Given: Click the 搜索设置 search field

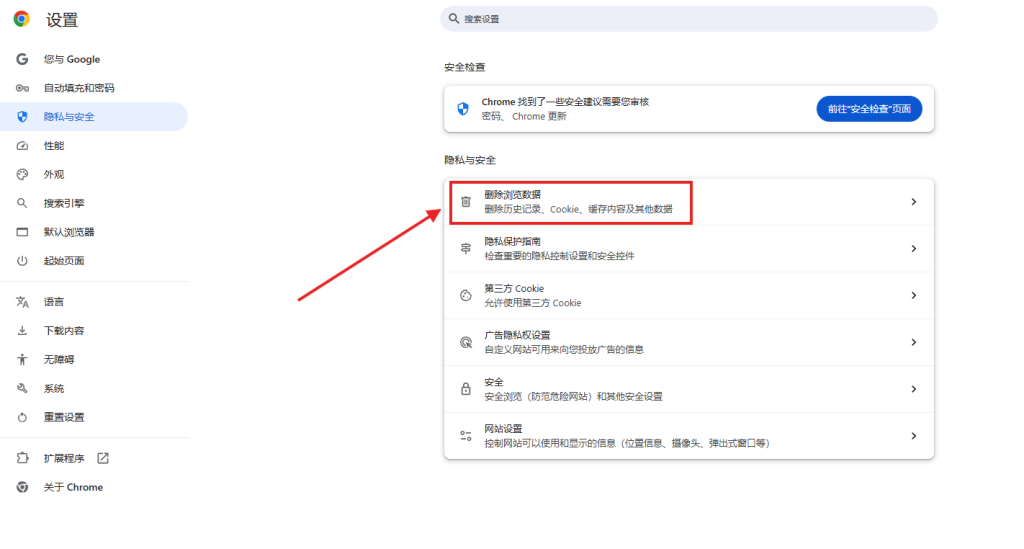Looking at the screenshot, I should pos(688,19).
